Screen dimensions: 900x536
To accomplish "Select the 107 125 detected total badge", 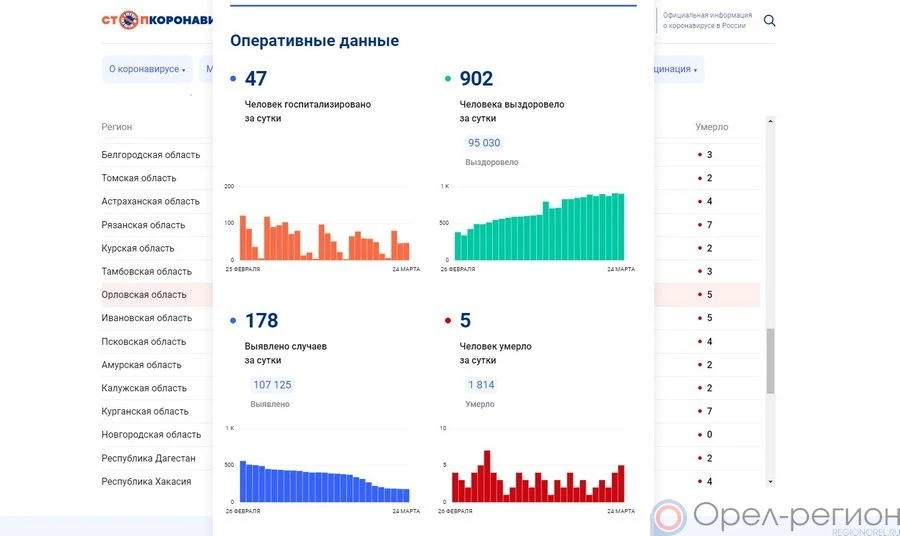I will (271, 385).
